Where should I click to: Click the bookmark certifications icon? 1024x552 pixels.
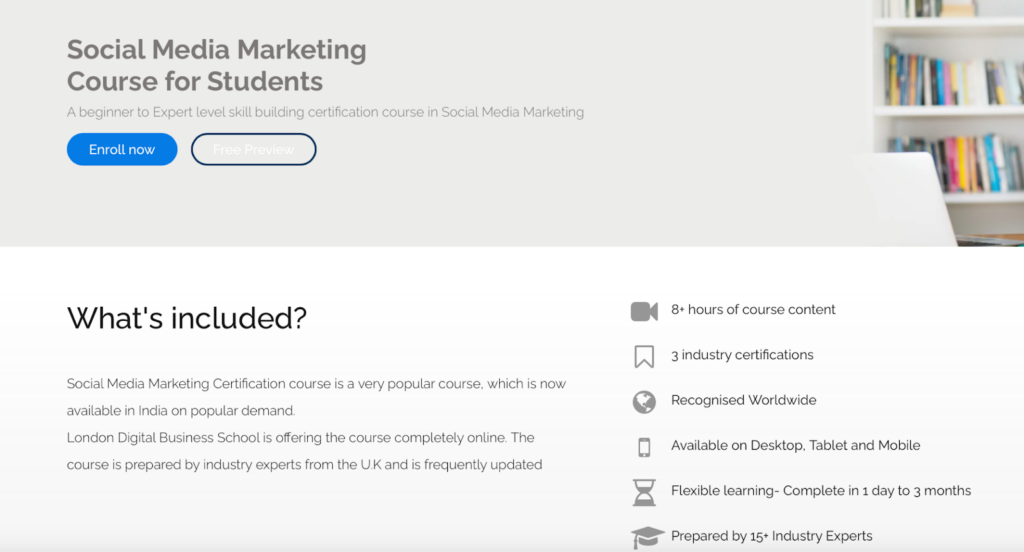click(x=644, y=357)
